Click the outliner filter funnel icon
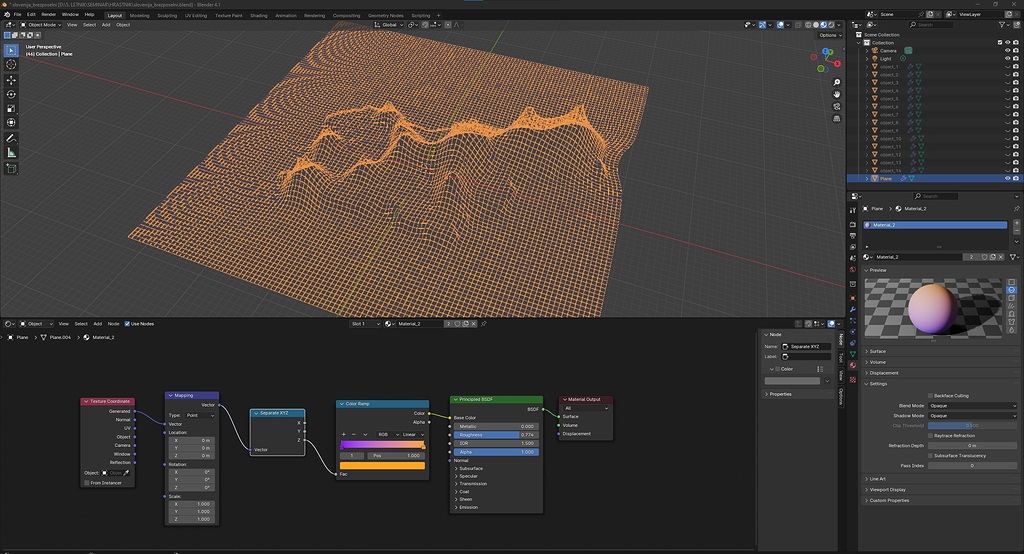 (1002, 25)
